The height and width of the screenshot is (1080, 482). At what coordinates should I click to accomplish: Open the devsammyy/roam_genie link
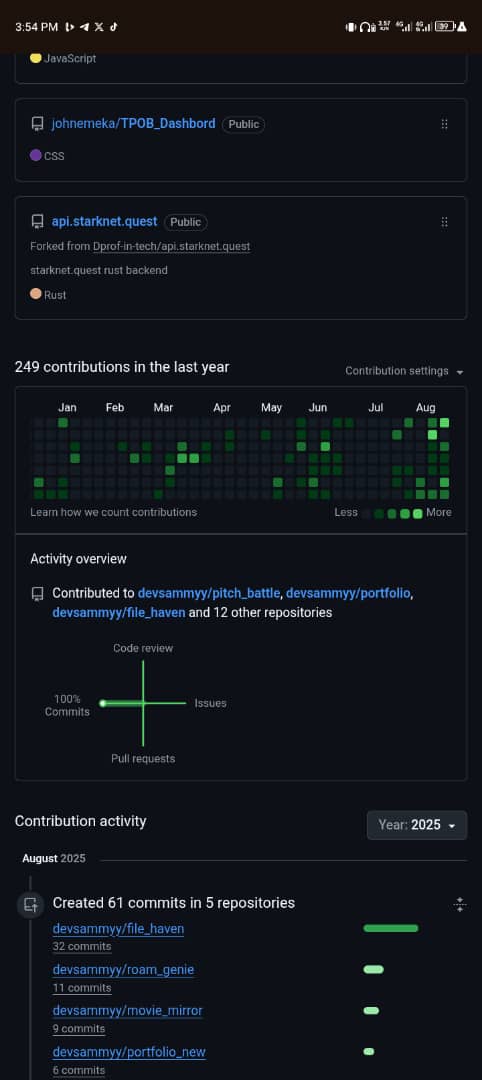[x=123, y=970]
